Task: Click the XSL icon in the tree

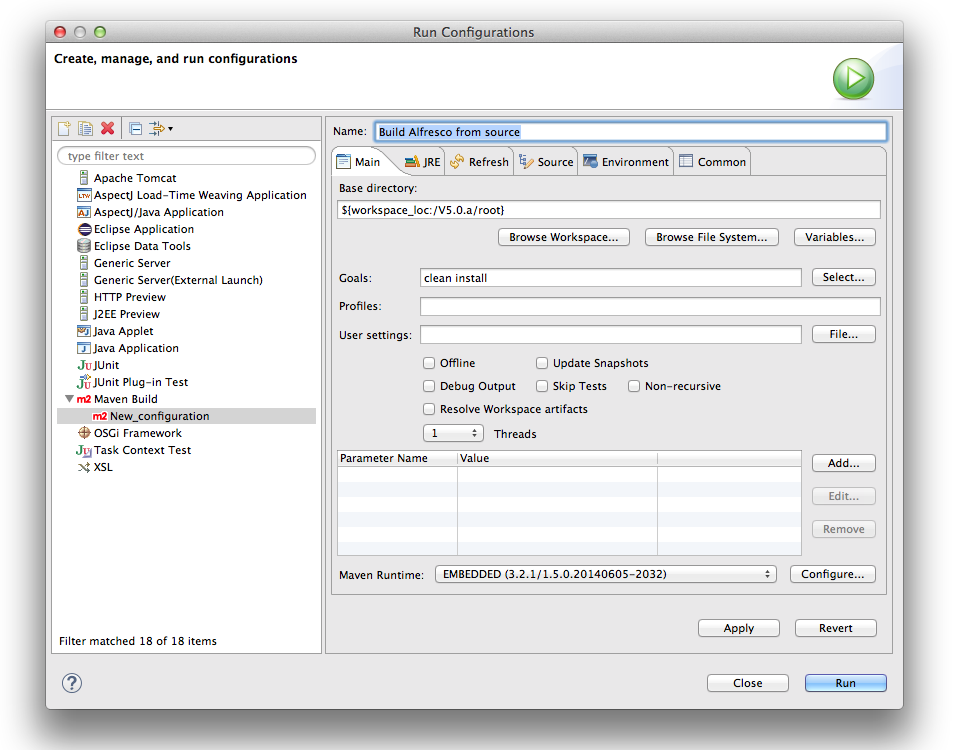Action: click(x=84, y=467)
